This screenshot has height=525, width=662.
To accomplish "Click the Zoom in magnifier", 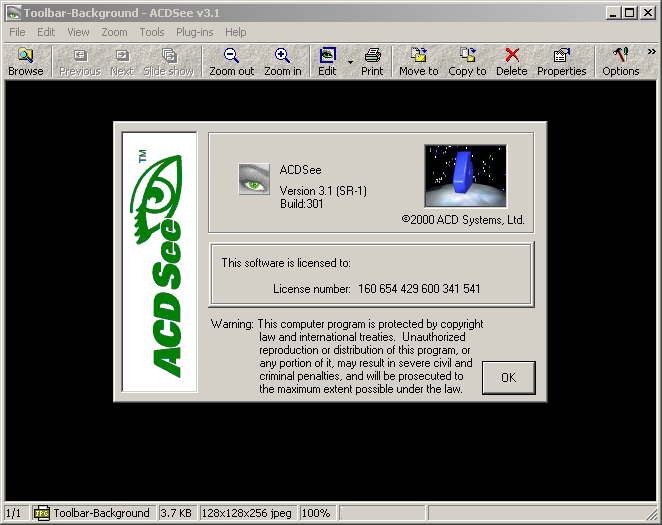I will [282, 62].
